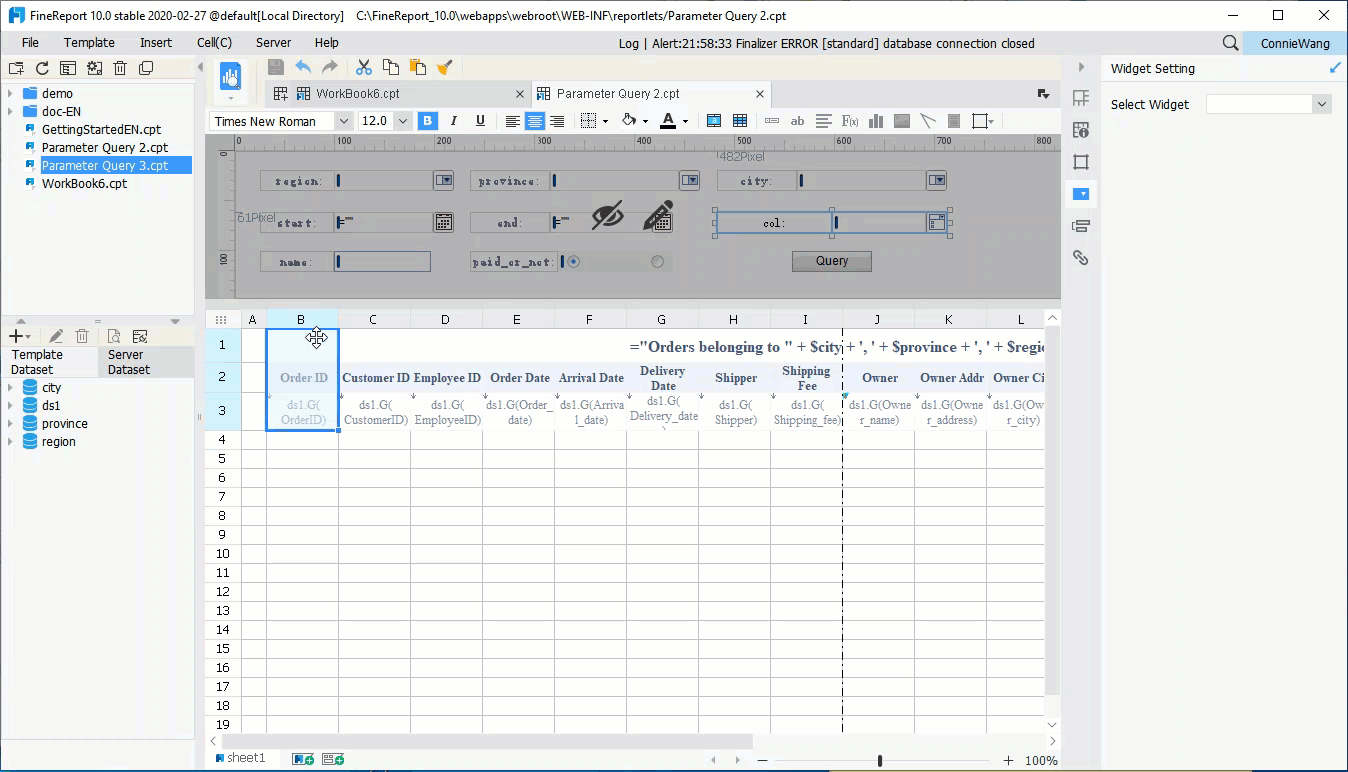
Task: Click the ConnieWang account button
Action: pos(1294,43)
